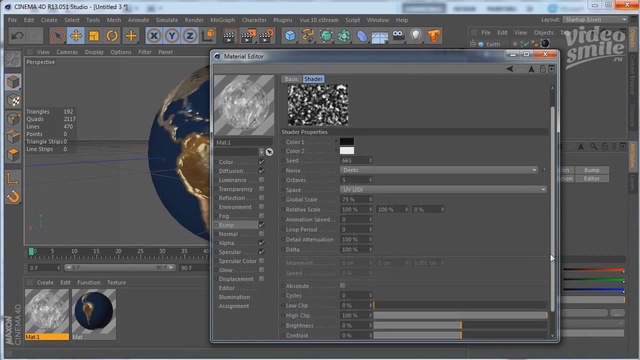Screen dimensions: 640x360
Task: Open the spline tools icon
Action: click(x=308, y=36)
